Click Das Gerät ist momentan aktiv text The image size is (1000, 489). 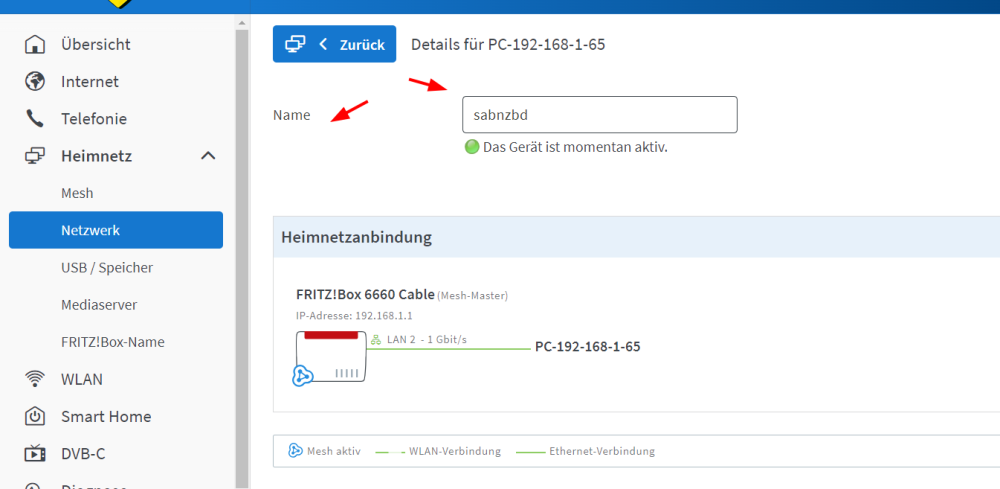point(575,147)
